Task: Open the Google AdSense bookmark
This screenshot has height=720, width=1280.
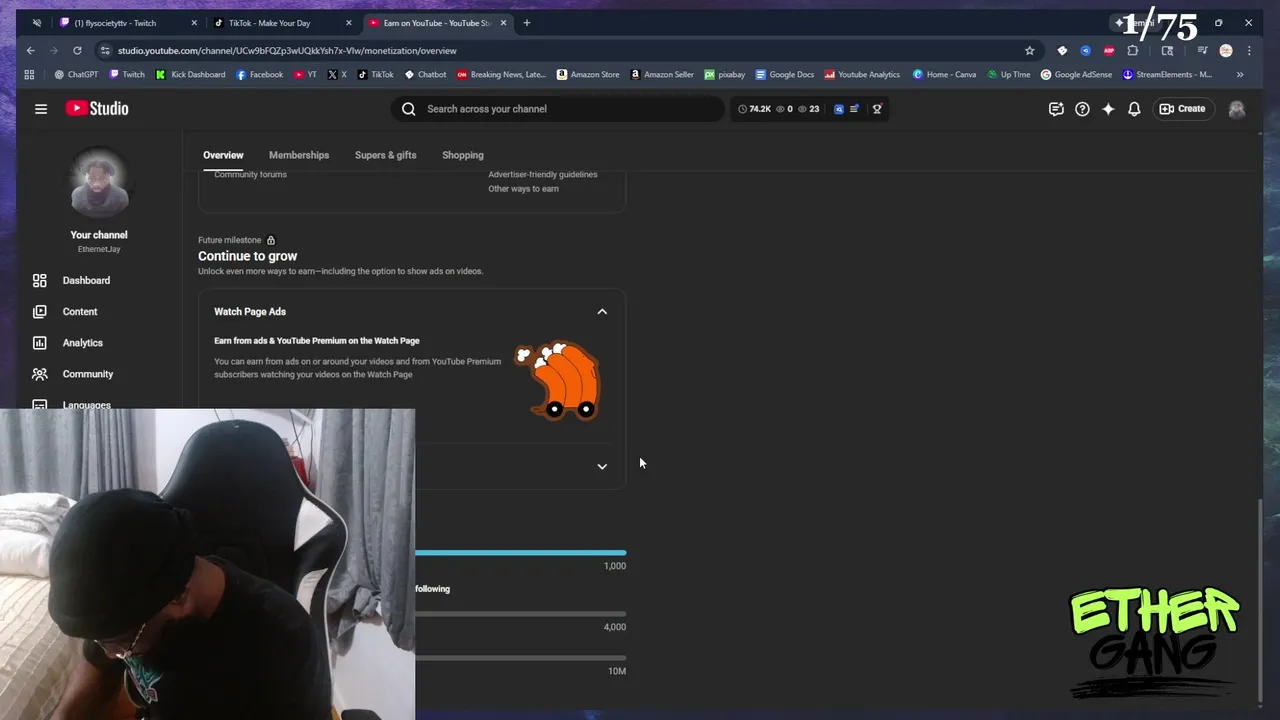Action: click(x=1076, y=75)
